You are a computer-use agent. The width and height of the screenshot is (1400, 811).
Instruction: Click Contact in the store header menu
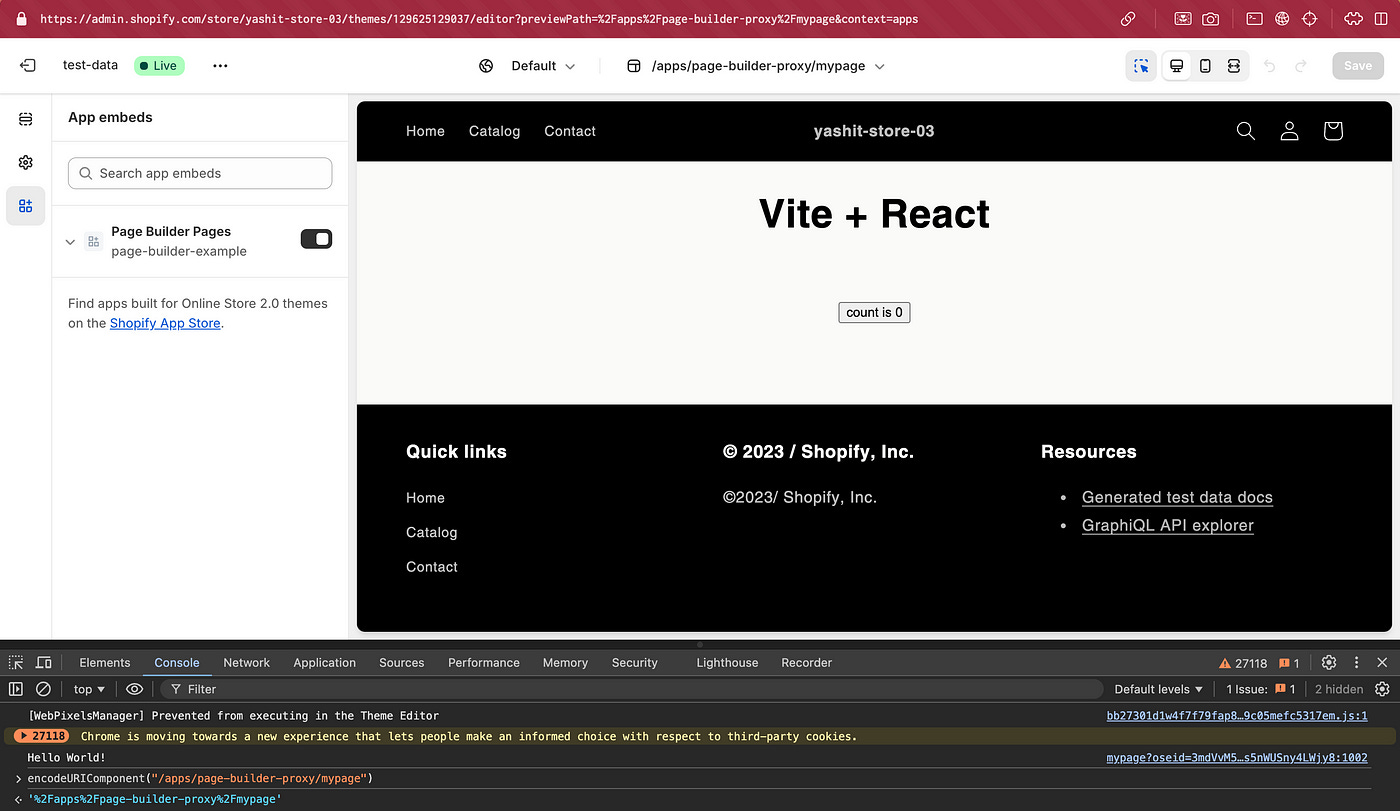570,131
